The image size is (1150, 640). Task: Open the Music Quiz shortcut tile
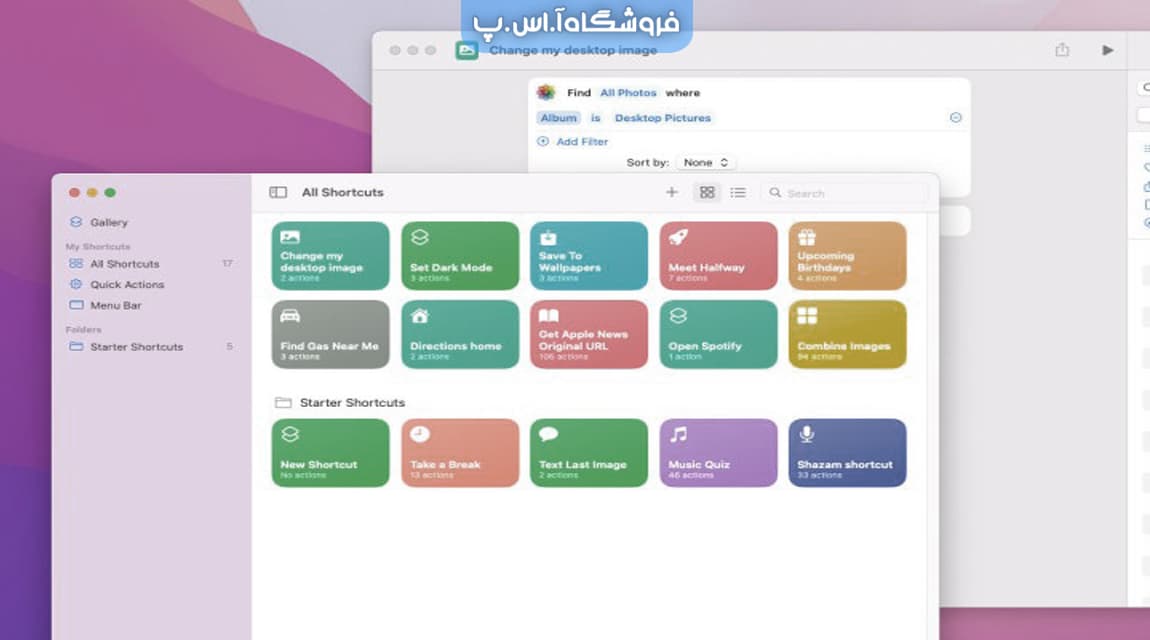pos(718,452)
